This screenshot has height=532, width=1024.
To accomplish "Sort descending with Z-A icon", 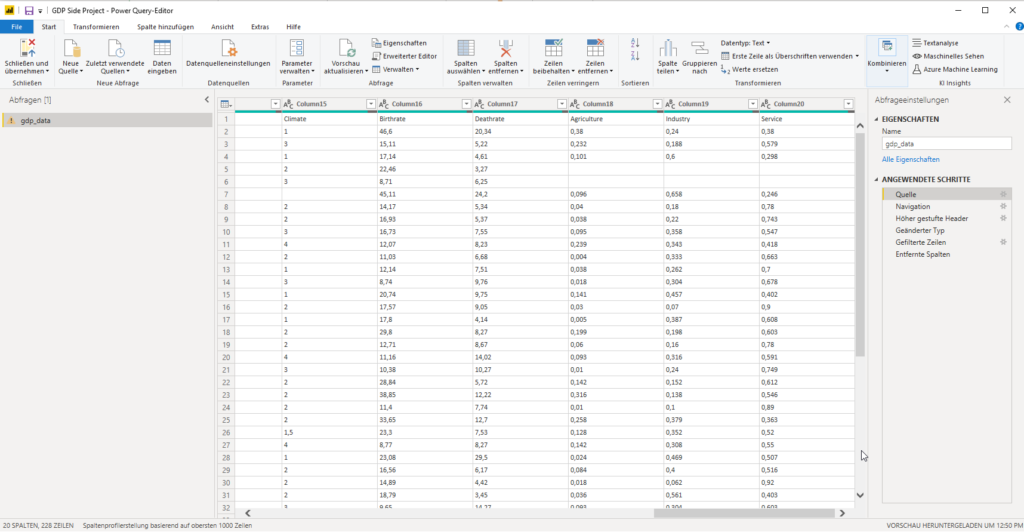I will tap(635, 56).
